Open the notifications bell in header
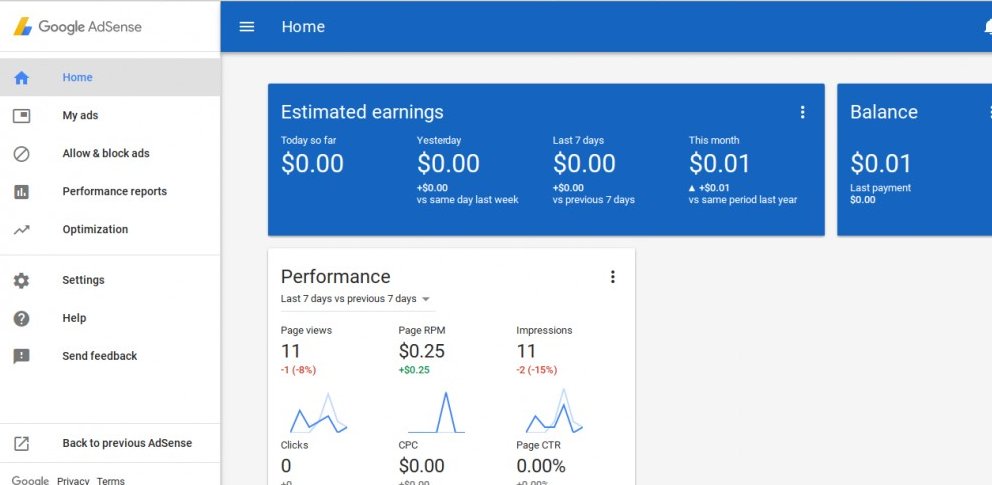The image size is (992, 485). click(988, 27)
